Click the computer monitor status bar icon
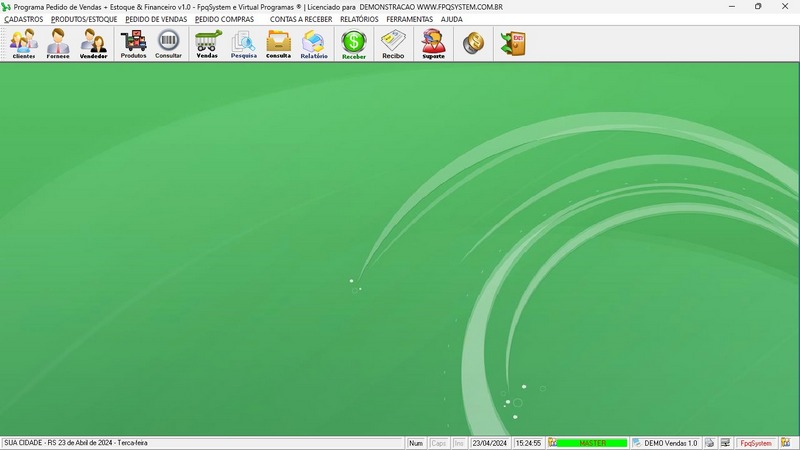Image resolution: width=800 pixels, height=450 pixels. click(725, 443)
